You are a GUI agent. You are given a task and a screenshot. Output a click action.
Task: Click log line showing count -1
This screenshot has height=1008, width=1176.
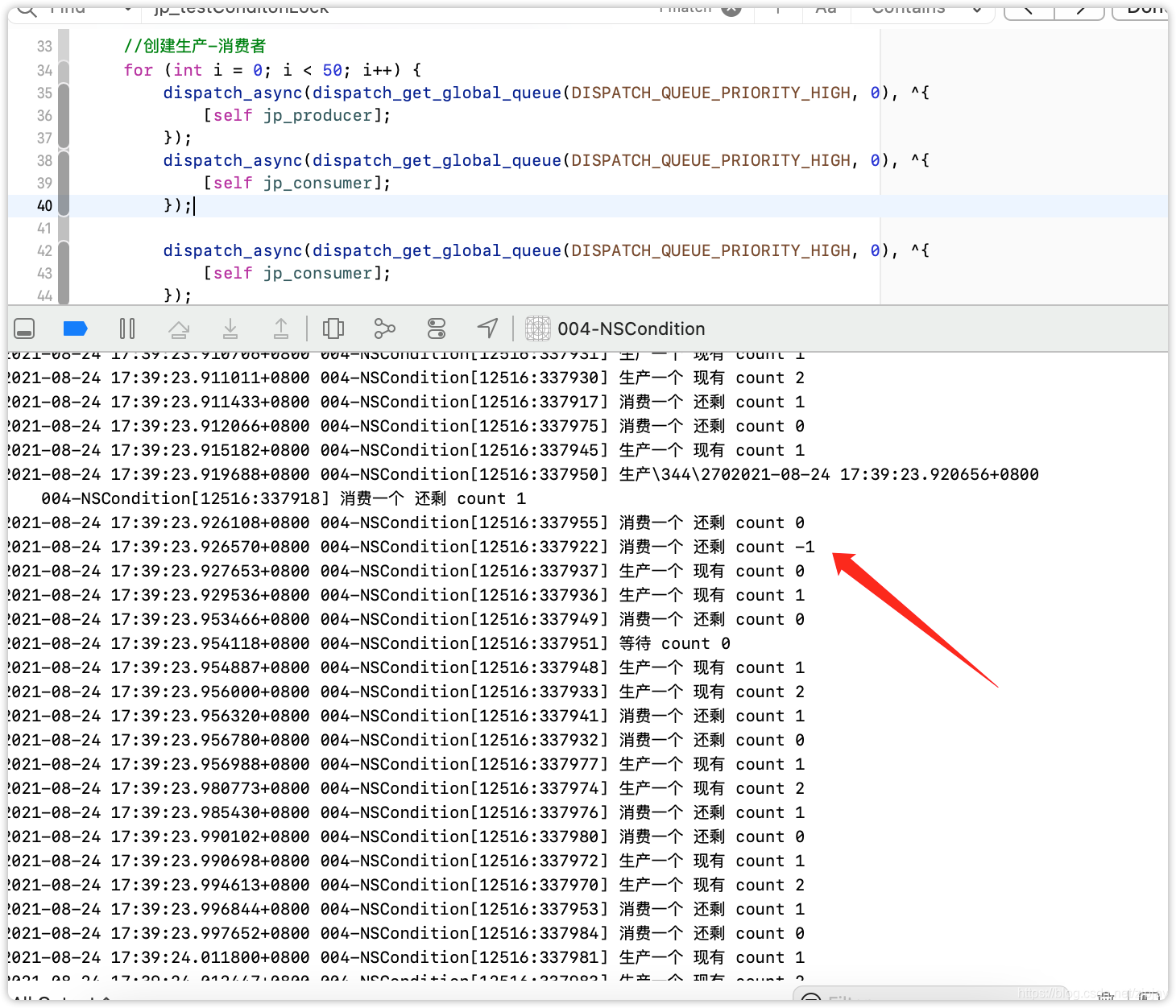point(411,547)
